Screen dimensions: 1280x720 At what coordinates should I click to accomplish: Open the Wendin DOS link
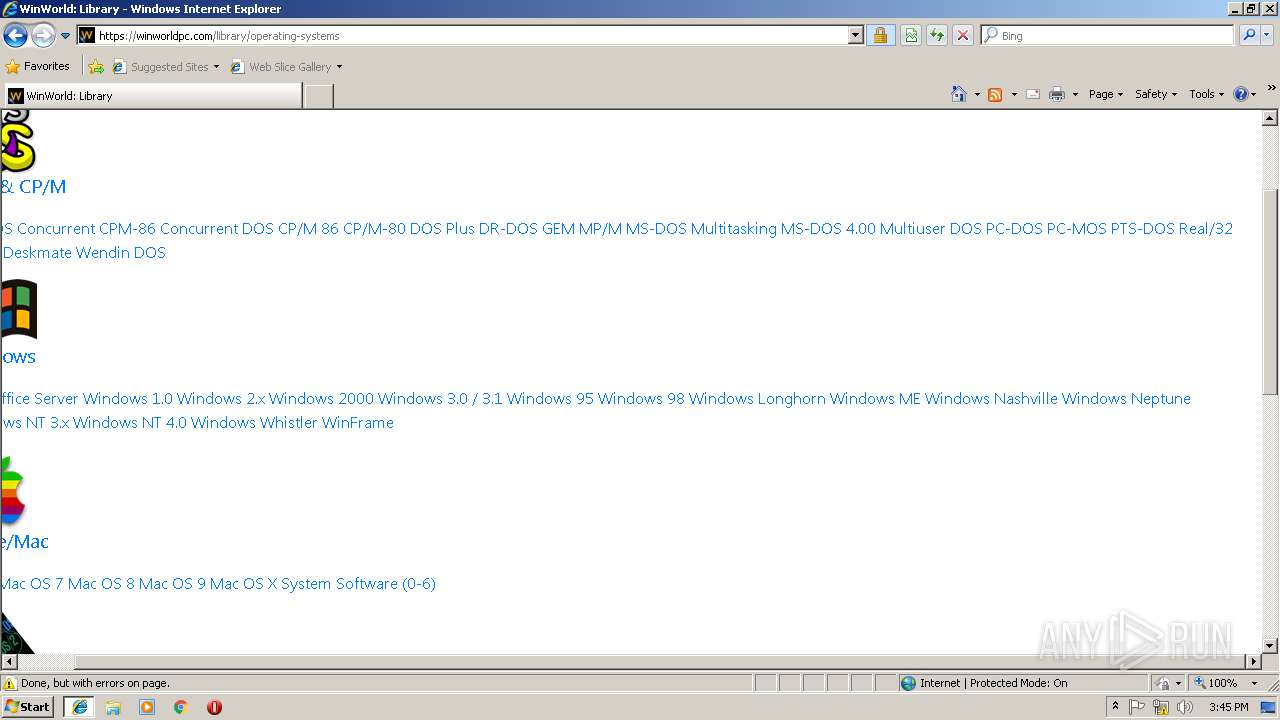pyautogui.click(x=121, y=252)
